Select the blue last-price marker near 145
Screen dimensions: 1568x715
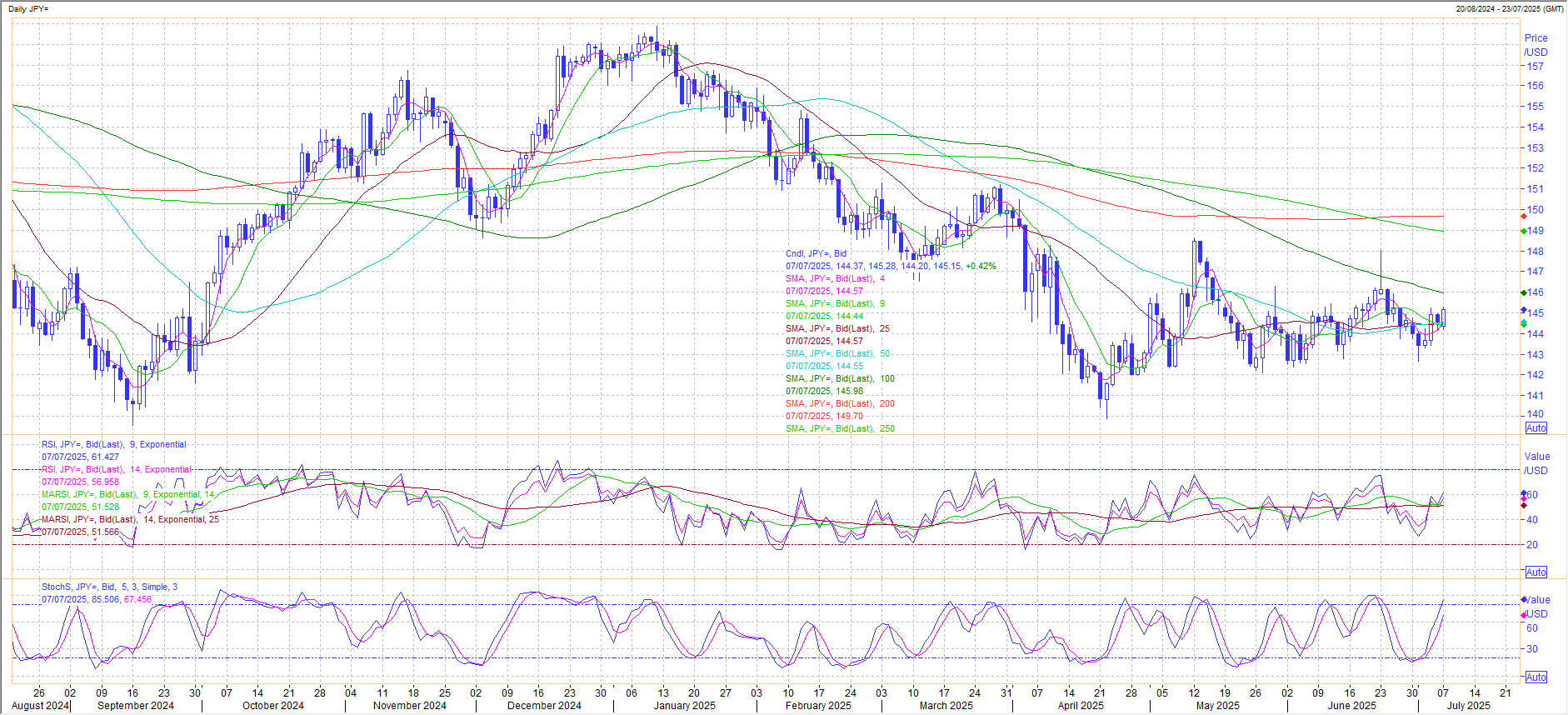click(1524, 311)
